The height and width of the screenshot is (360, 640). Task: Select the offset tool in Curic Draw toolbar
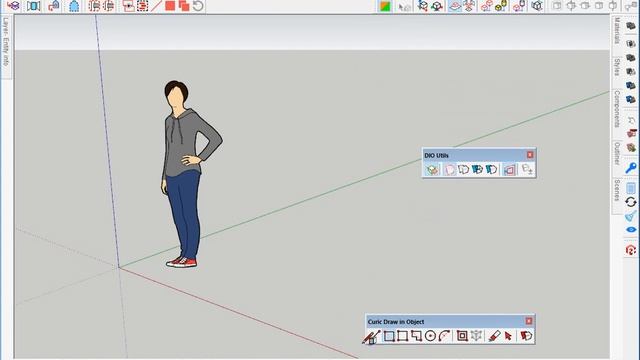[x=462, y=336]
